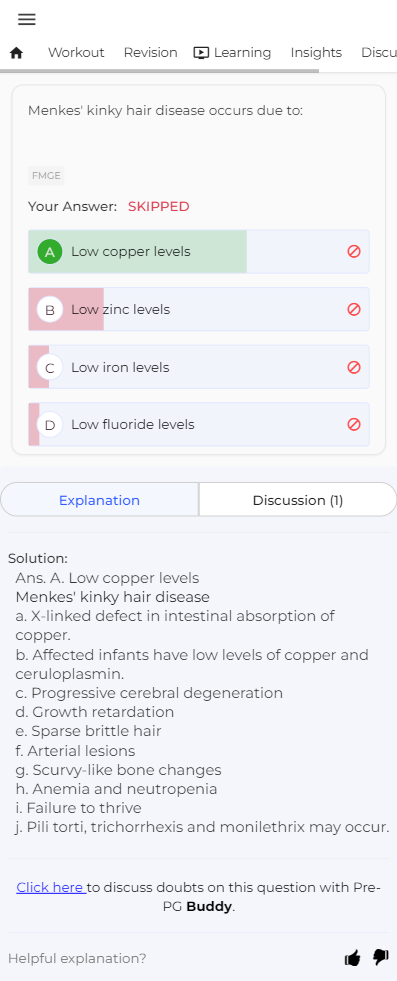Follow the Click here link
This screenshot has width=397, height=981.
[x=51, y=887]
